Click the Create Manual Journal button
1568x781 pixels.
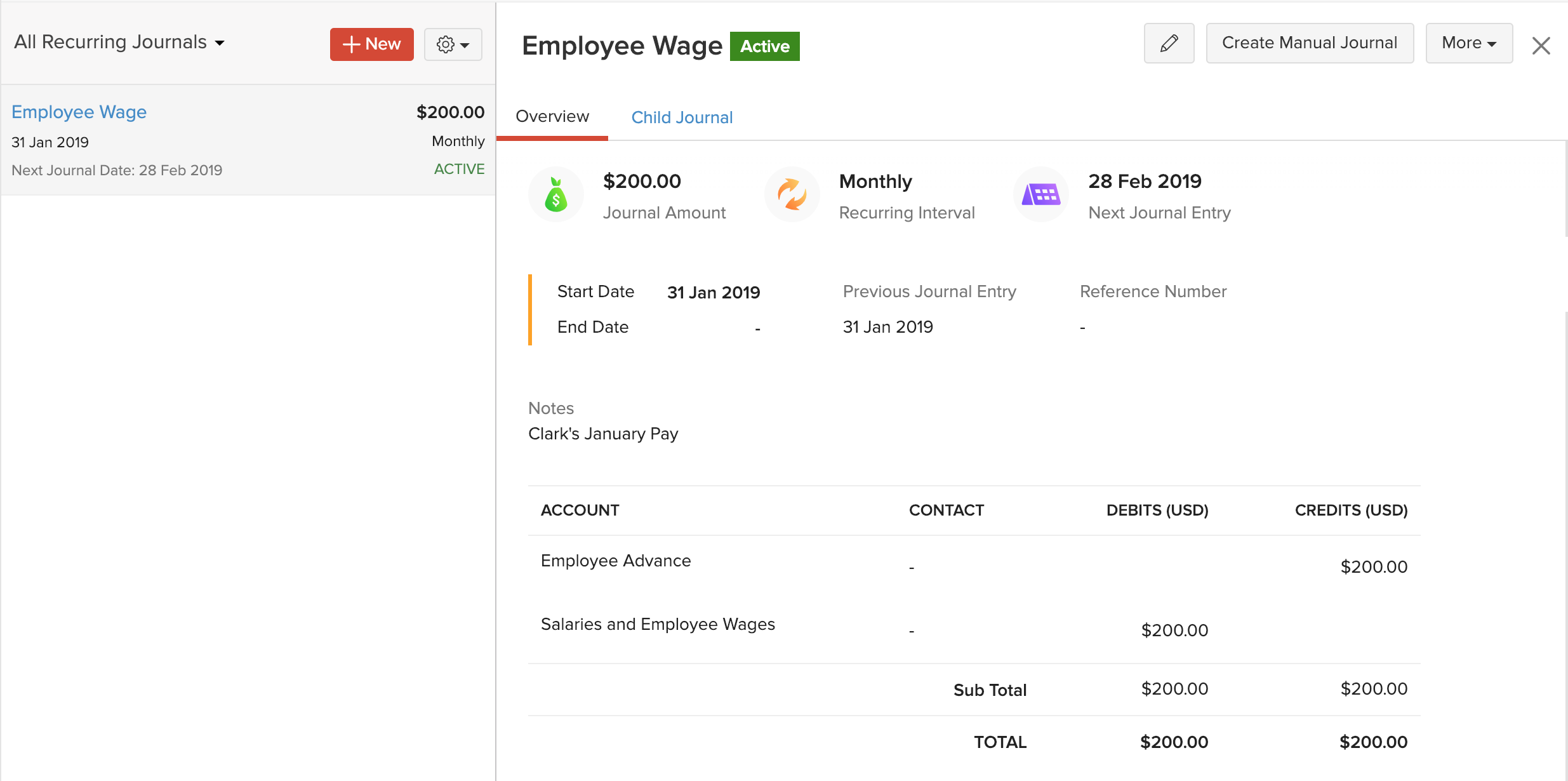pyautogui.click(x=1309, y=43)
